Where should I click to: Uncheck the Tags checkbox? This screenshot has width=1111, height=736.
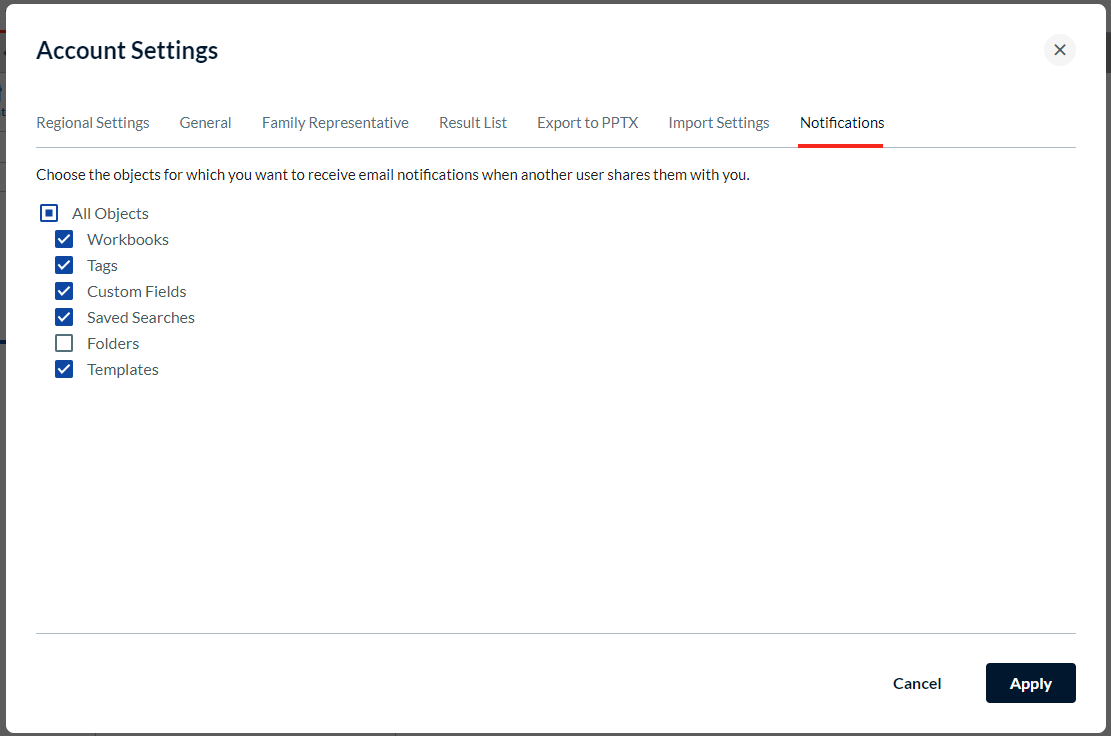click(64, 266)
